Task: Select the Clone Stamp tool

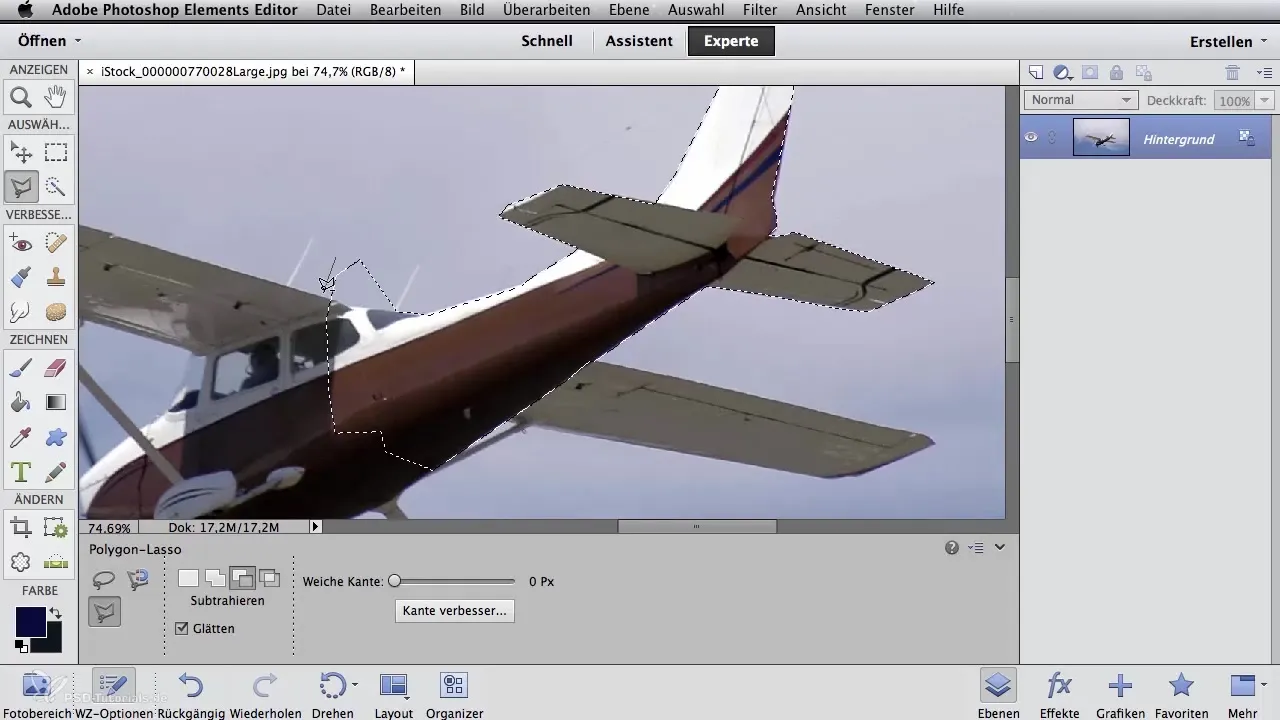Action: [x=56, y=277]
